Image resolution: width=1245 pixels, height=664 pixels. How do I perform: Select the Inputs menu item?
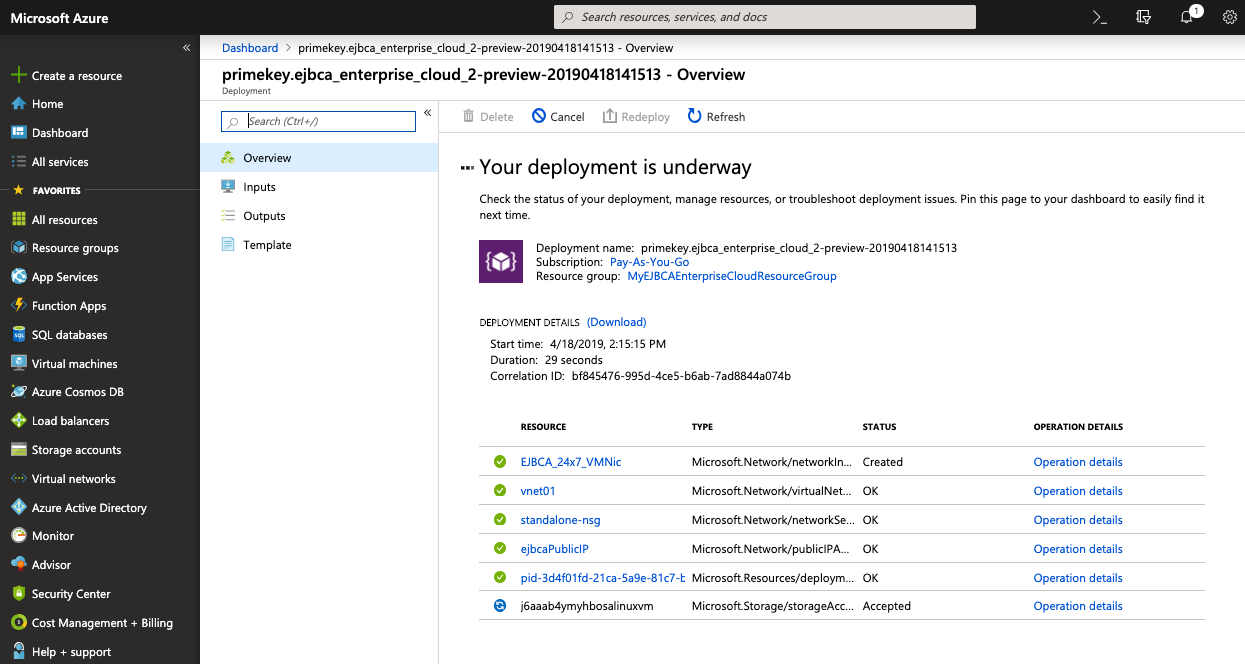259,187
